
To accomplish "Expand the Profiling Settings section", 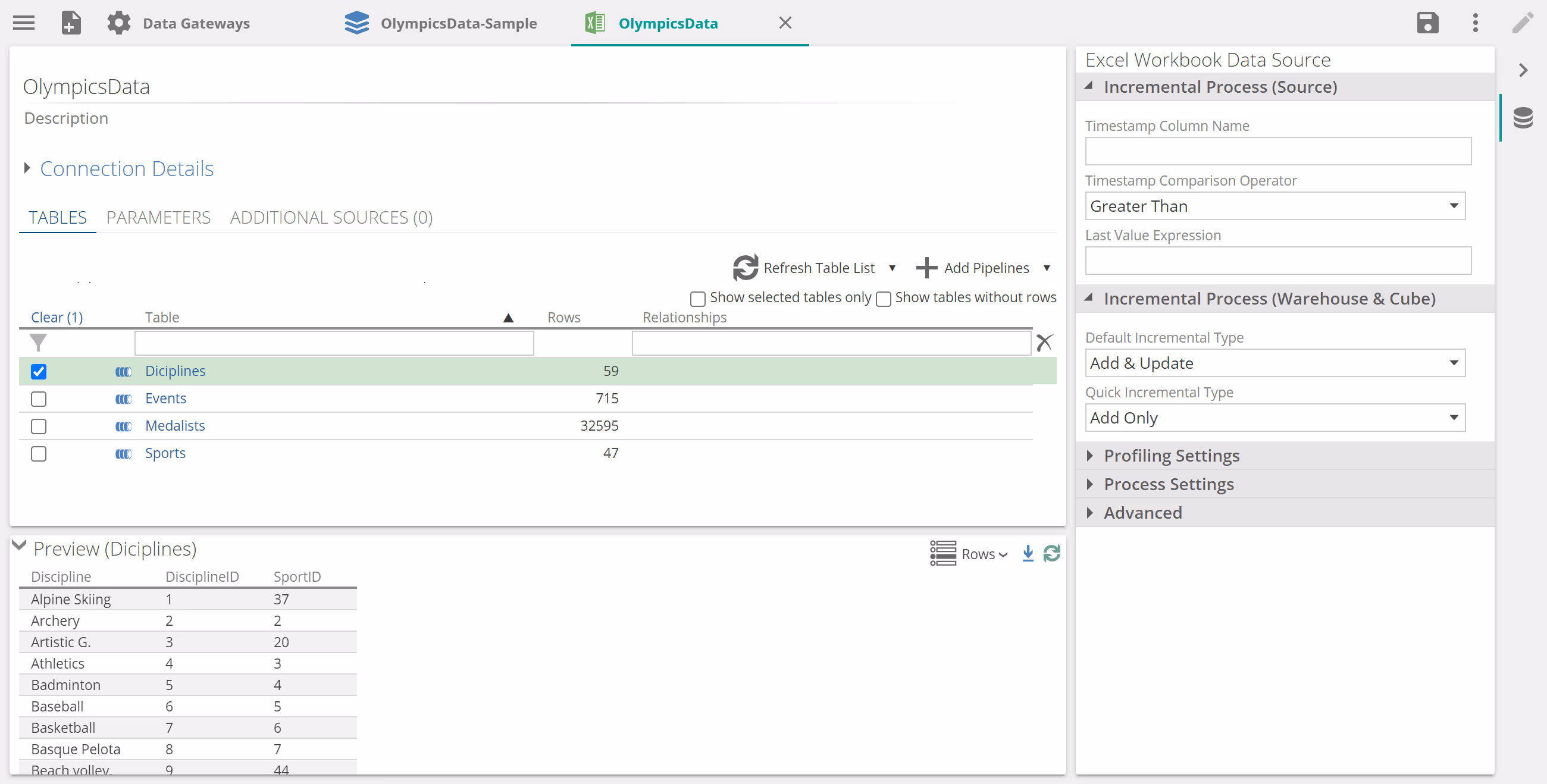I will tap(1171, 455).
